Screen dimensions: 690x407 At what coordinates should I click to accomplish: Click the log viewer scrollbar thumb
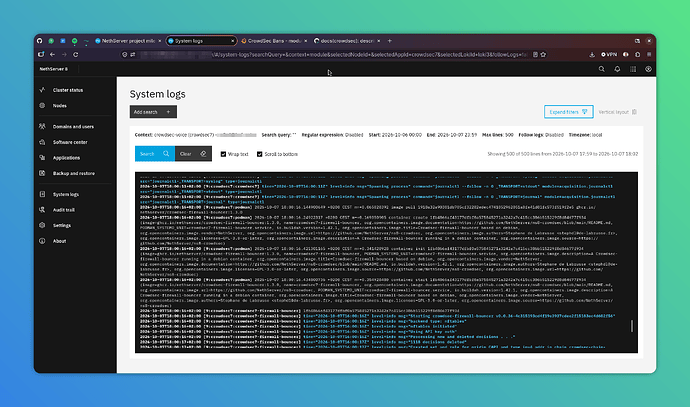[x=631, y=326]
